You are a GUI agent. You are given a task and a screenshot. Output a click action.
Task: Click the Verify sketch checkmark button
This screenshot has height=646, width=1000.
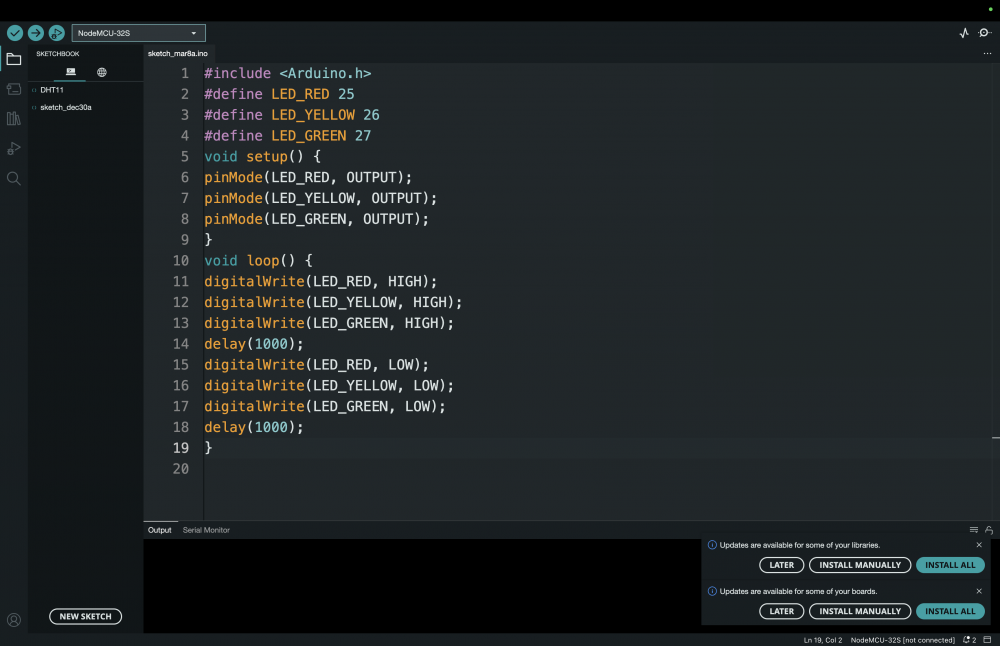click(14, 33)
